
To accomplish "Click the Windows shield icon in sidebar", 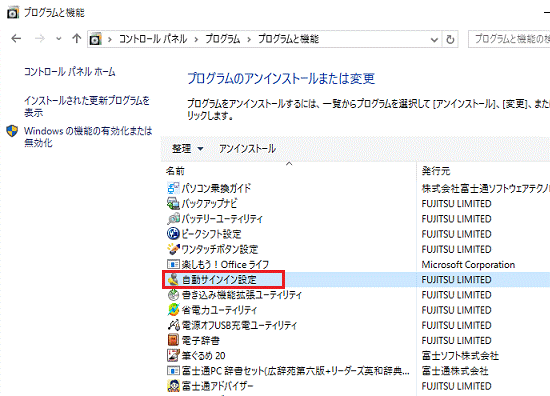I will (x=12, y=131).
